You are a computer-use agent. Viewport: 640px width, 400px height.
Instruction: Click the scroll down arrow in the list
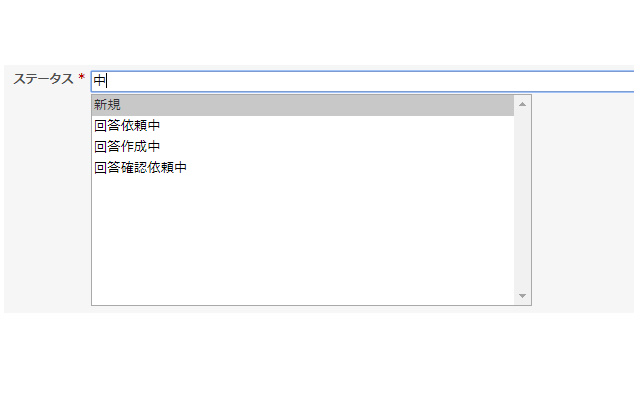pos(522,296)
